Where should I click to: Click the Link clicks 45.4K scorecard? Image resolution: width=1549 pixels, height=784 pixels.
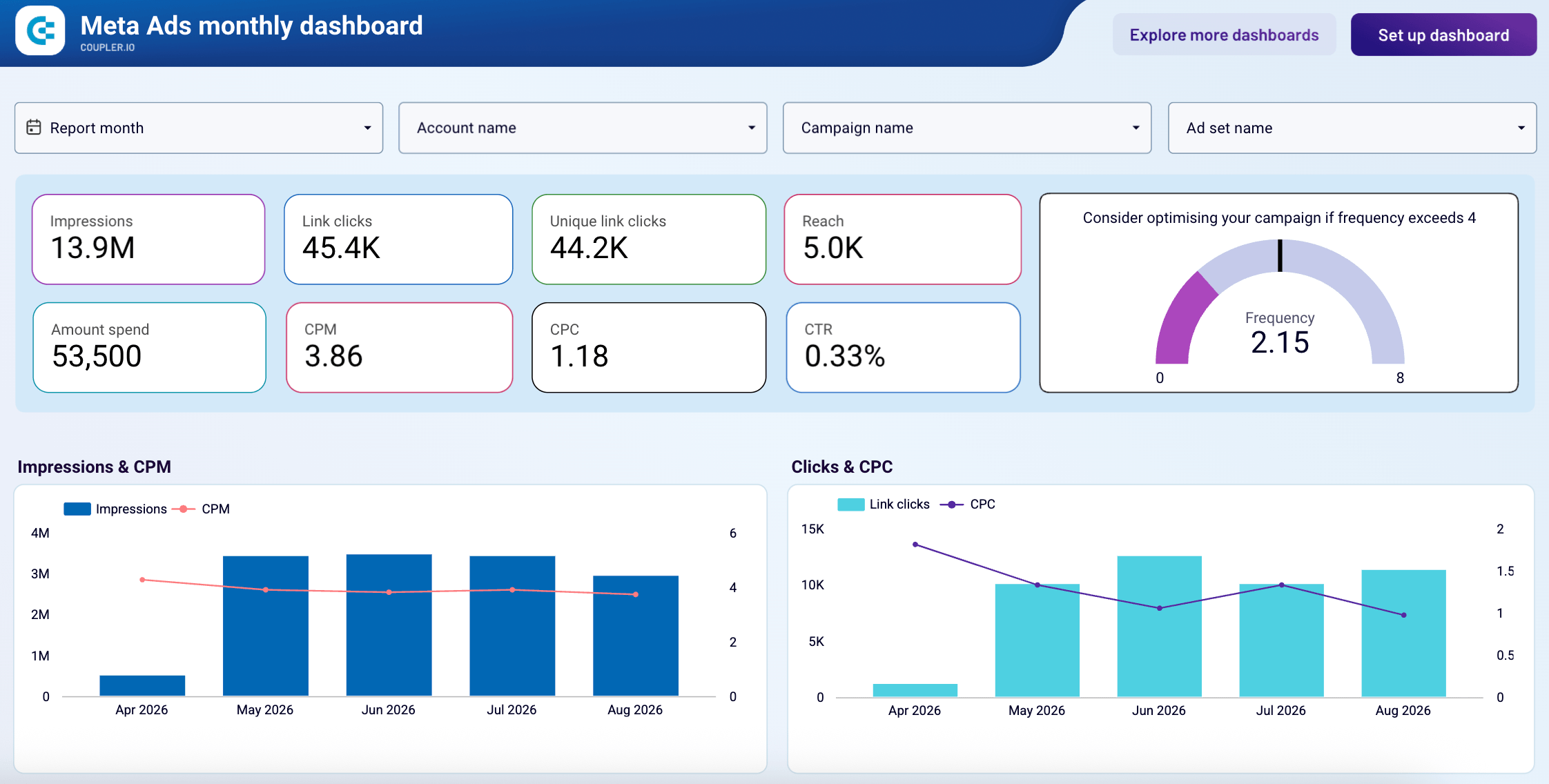pyautogui.click(x=398, y=239)
